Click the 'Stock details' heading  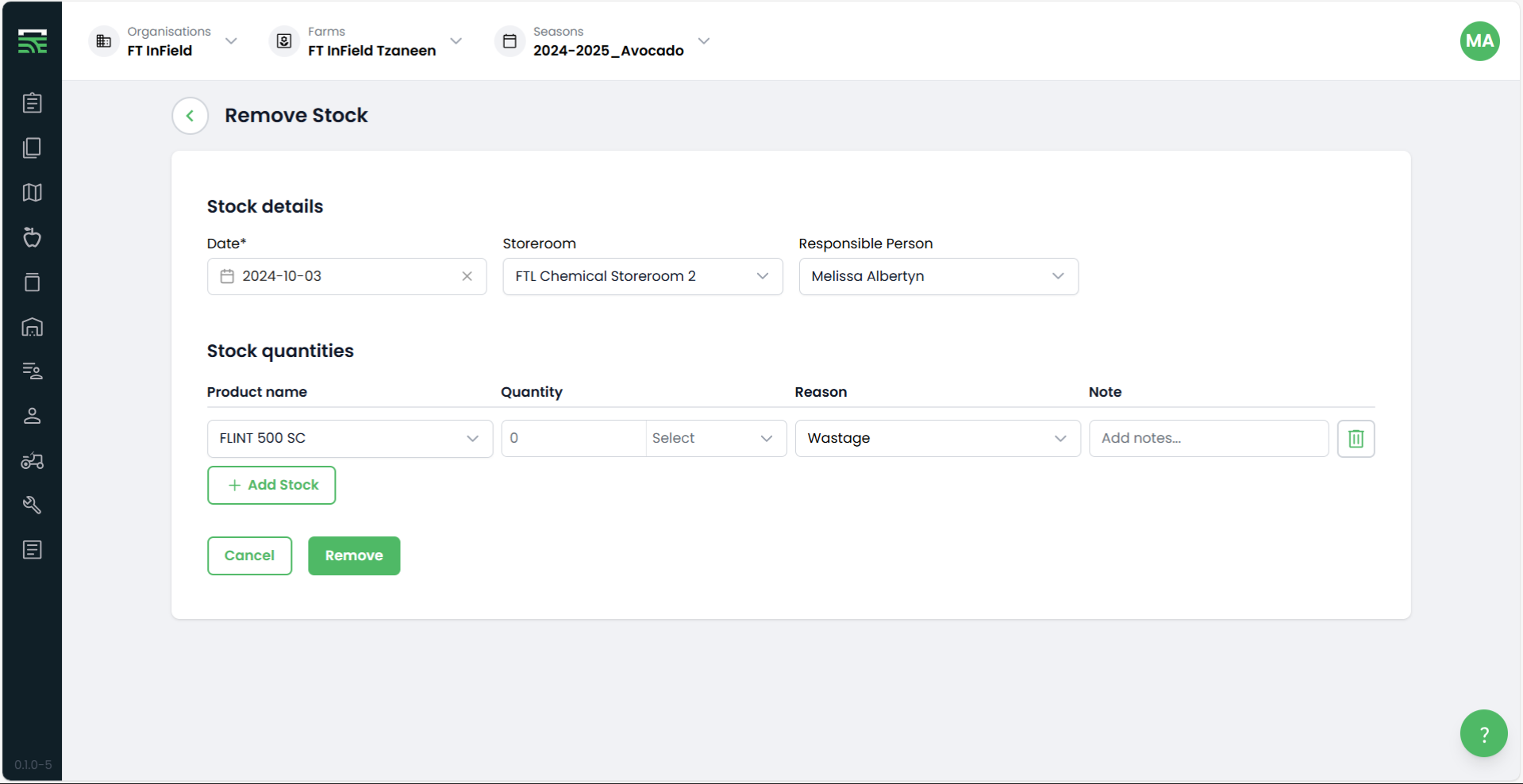coord(265,206)
